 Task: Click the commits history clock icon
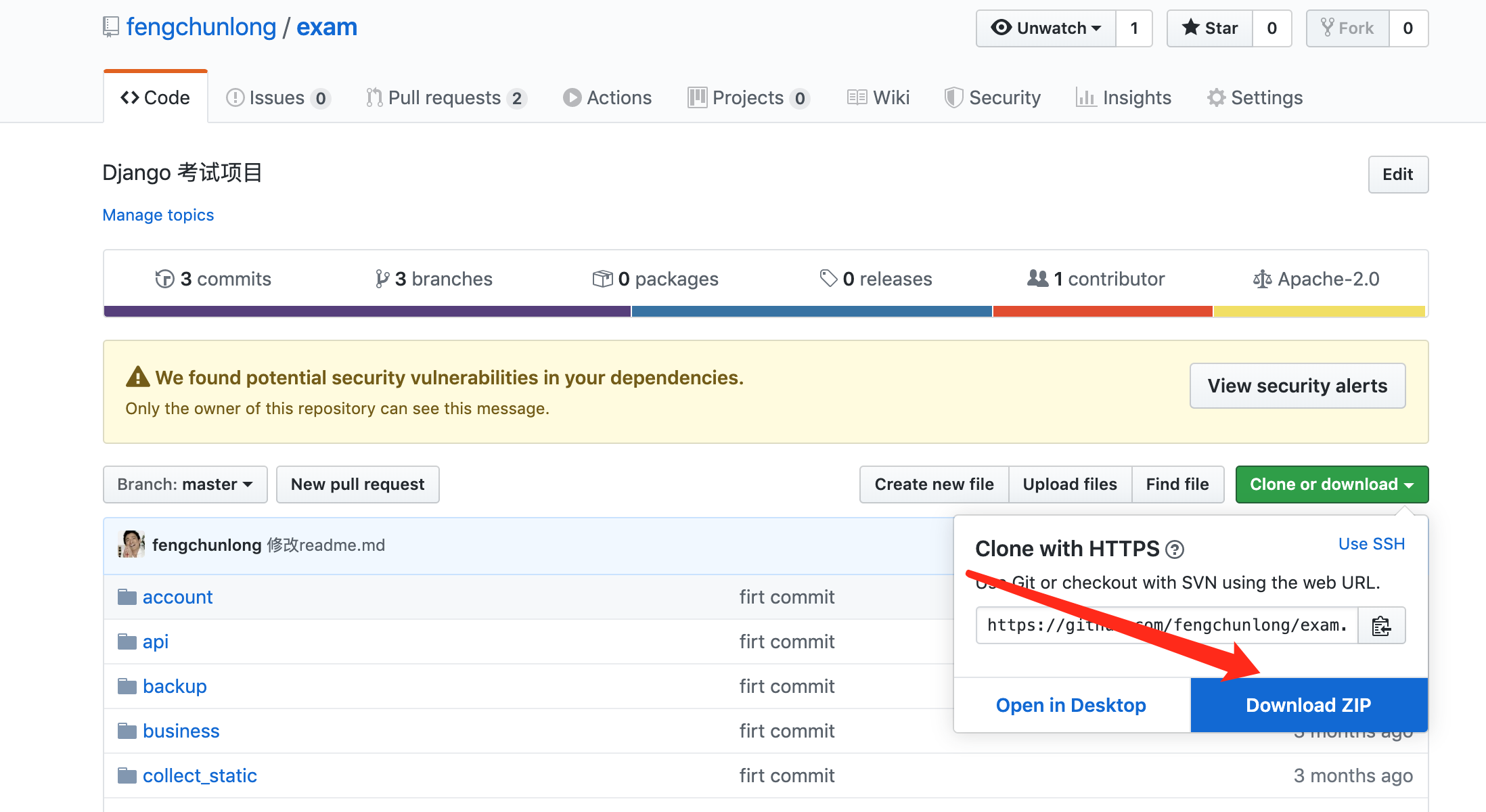(164, 279)
